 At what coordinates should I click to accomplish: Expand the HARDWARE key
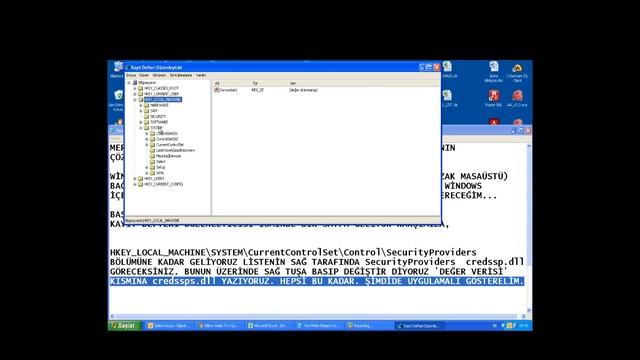(x=141, y=105)
